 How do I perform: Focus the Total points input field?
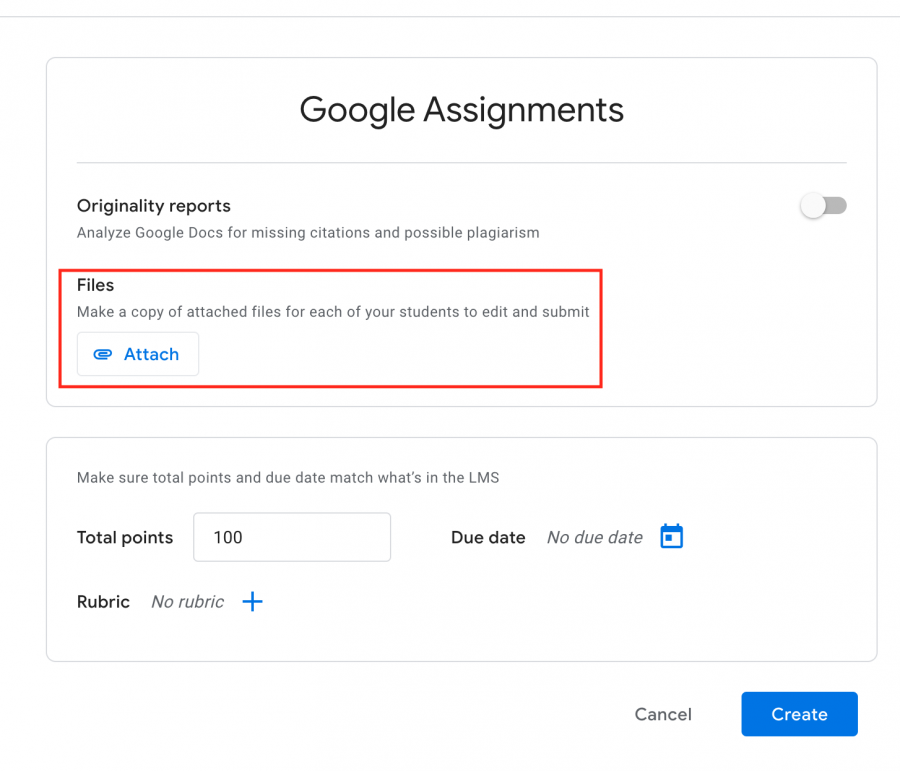click(x=292, y=537)
